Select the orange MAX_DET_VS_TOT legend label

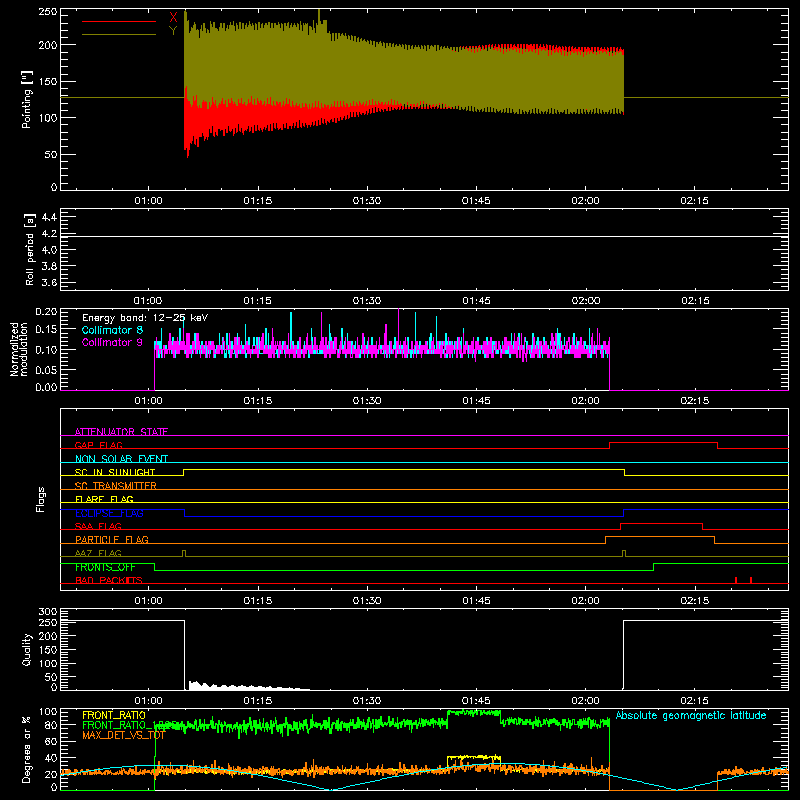[x=123, y=735]
